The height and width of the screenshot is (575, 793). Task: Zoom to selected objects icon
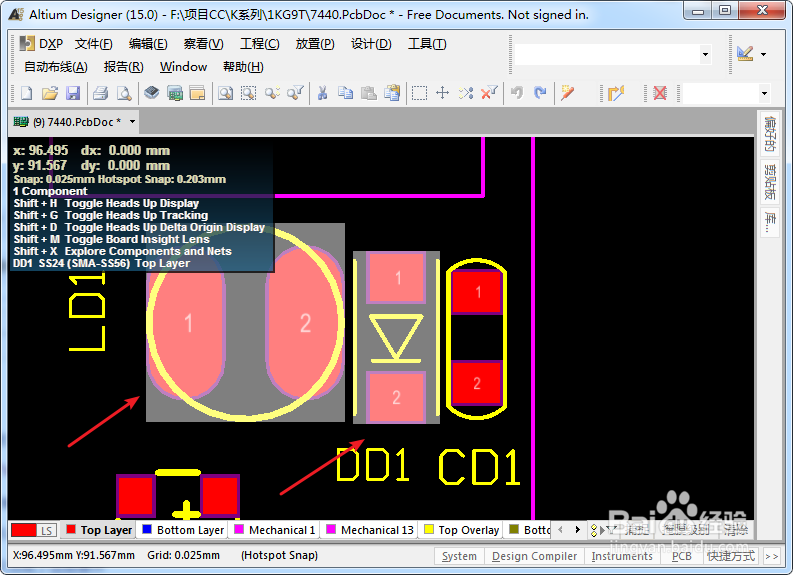tap(272, 93)
